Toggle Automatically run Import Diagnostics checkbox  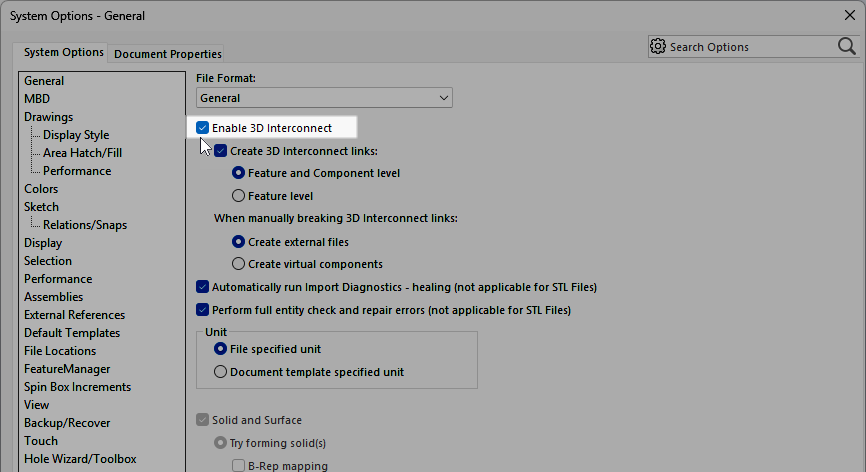click(202, 287)
